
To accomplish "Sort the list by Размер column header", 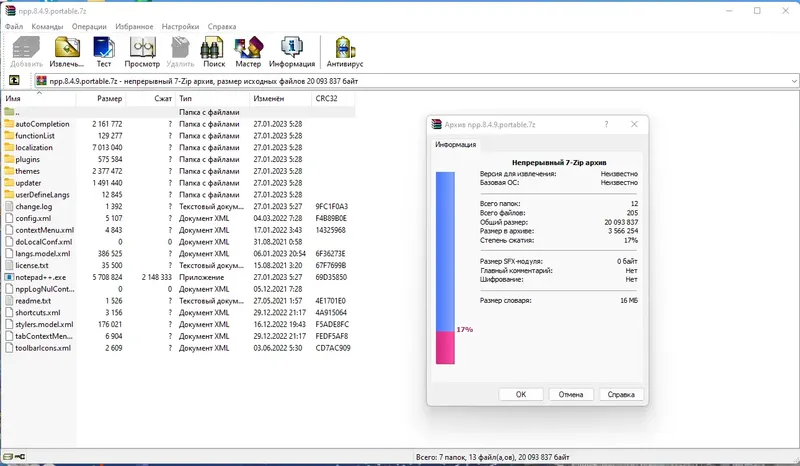I will tap(101, 99).
